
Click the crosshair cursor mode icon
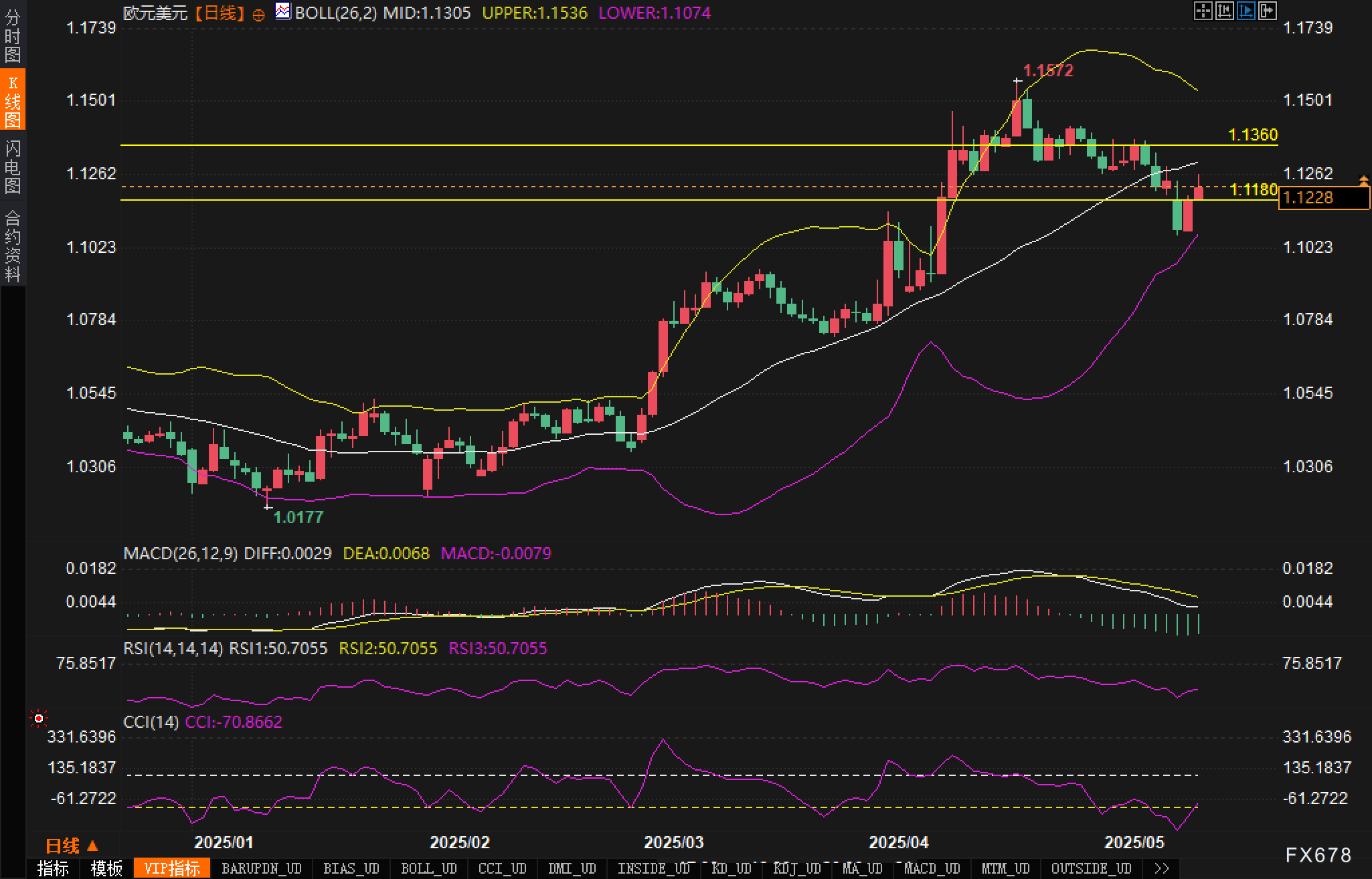point(1203,11)
